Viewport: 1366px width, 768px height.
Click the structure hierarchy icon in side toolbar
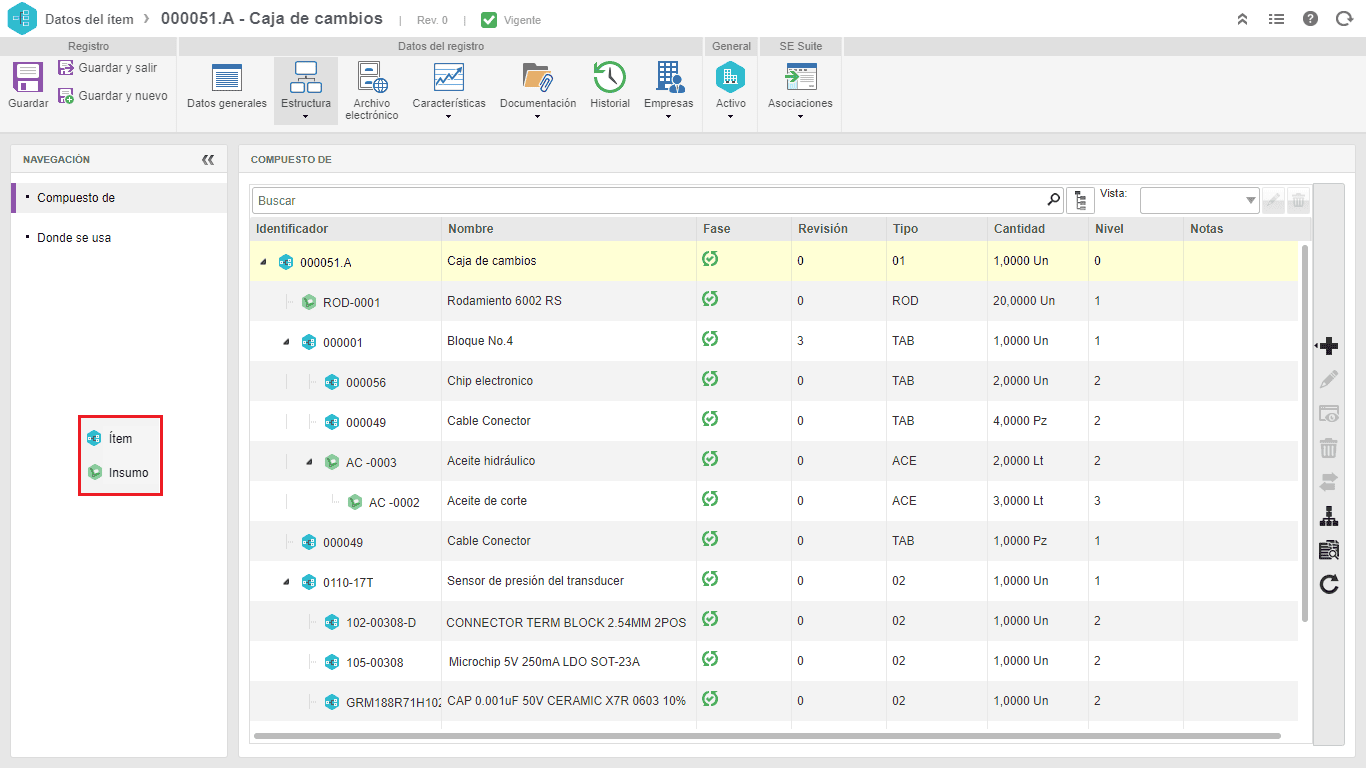click(x=1329, y=516)
